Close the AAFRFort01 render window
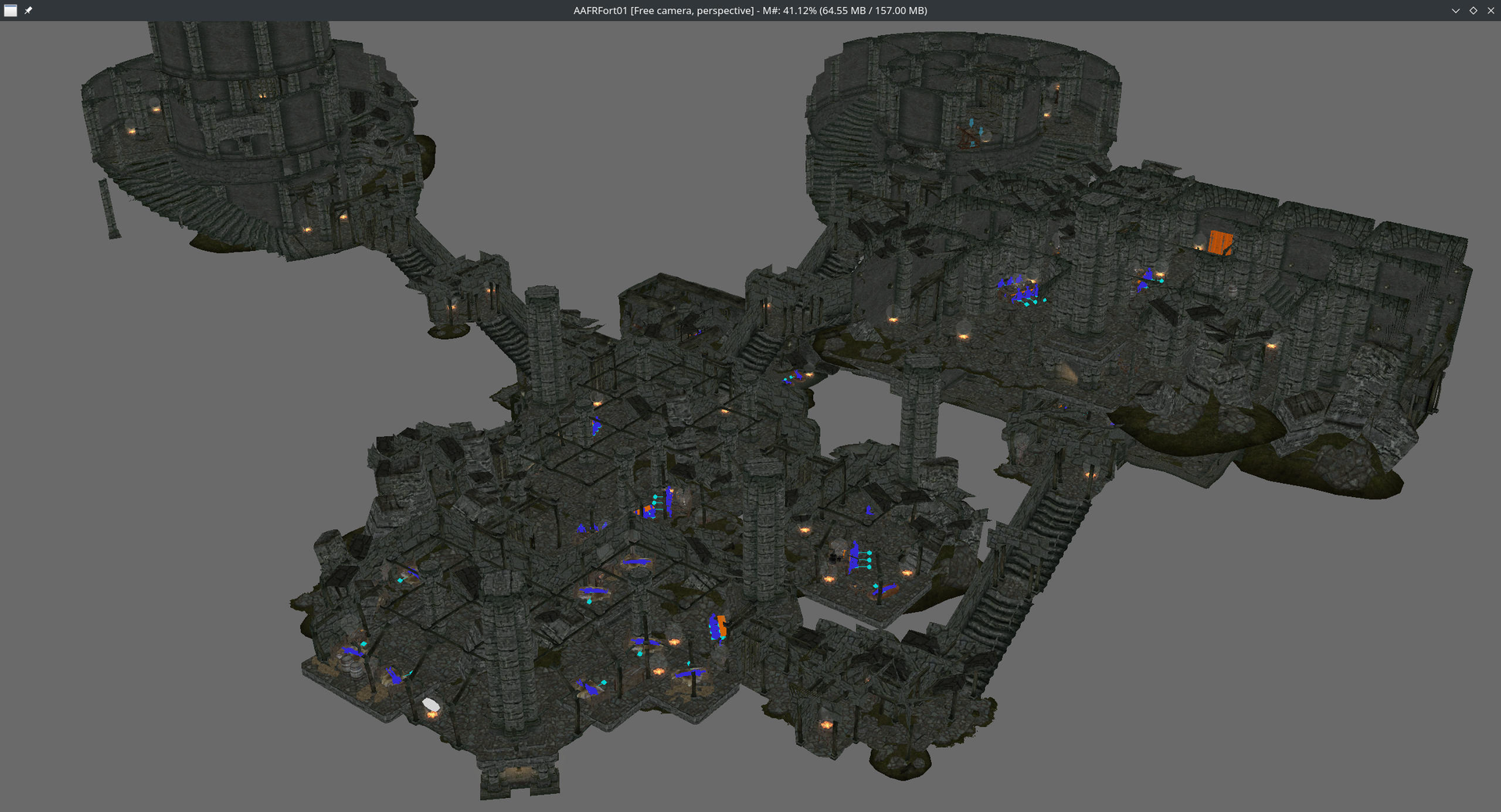This screenshot has width=1501, height=812. [1492, 11]
